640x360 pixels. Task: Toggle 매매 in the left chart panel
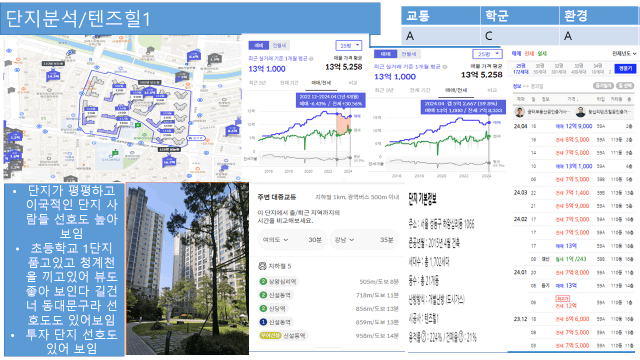tap(259, 45)
